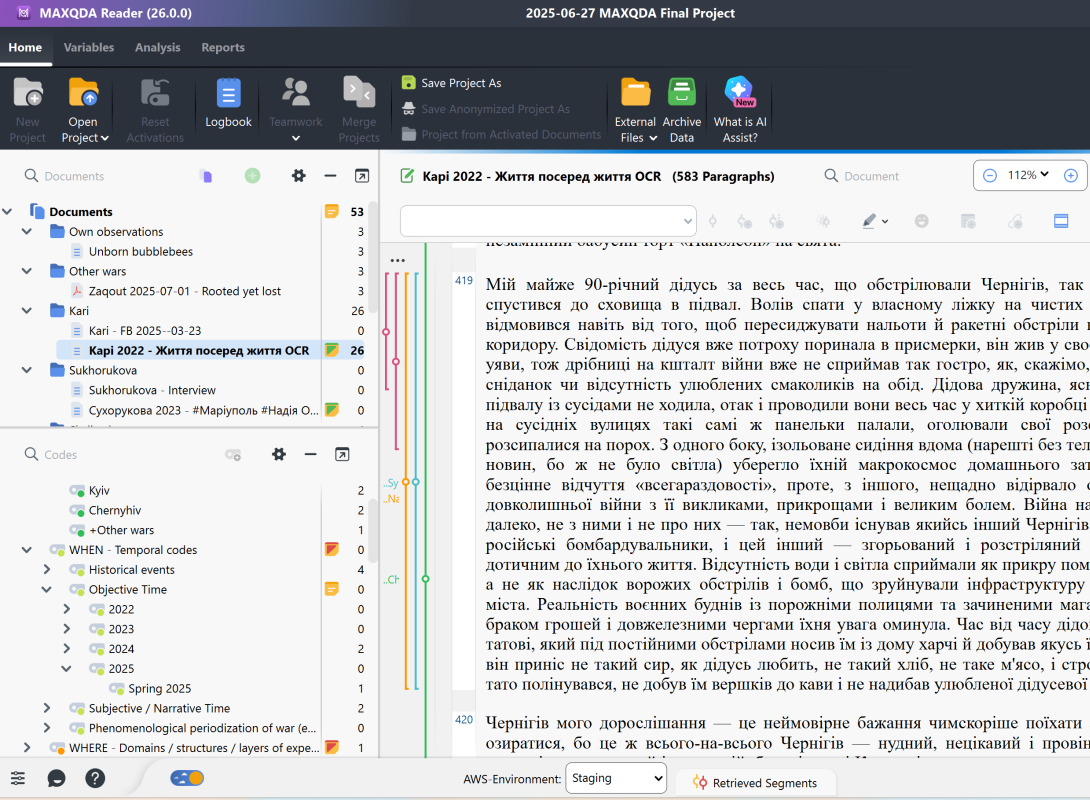This screenshot has width=1090, height=800.
Task: Click the Codes search field
Action: tap(60, 454)
